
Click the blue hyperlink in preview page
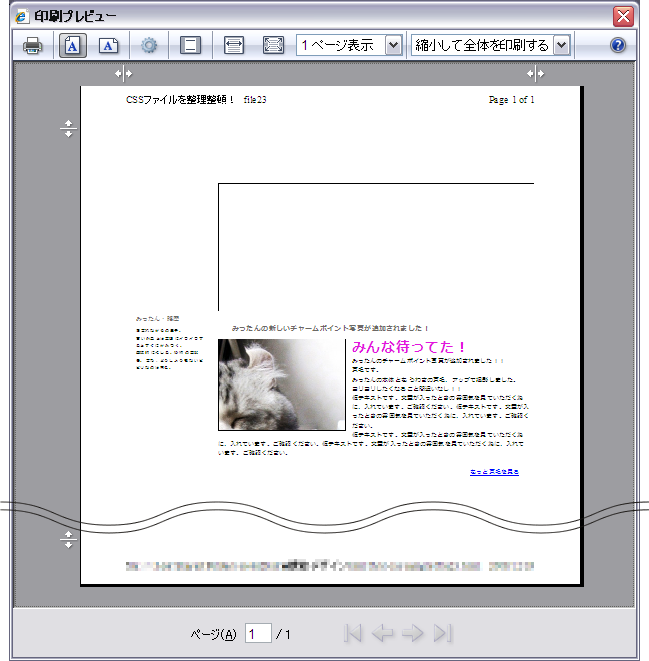click(494, 472)
